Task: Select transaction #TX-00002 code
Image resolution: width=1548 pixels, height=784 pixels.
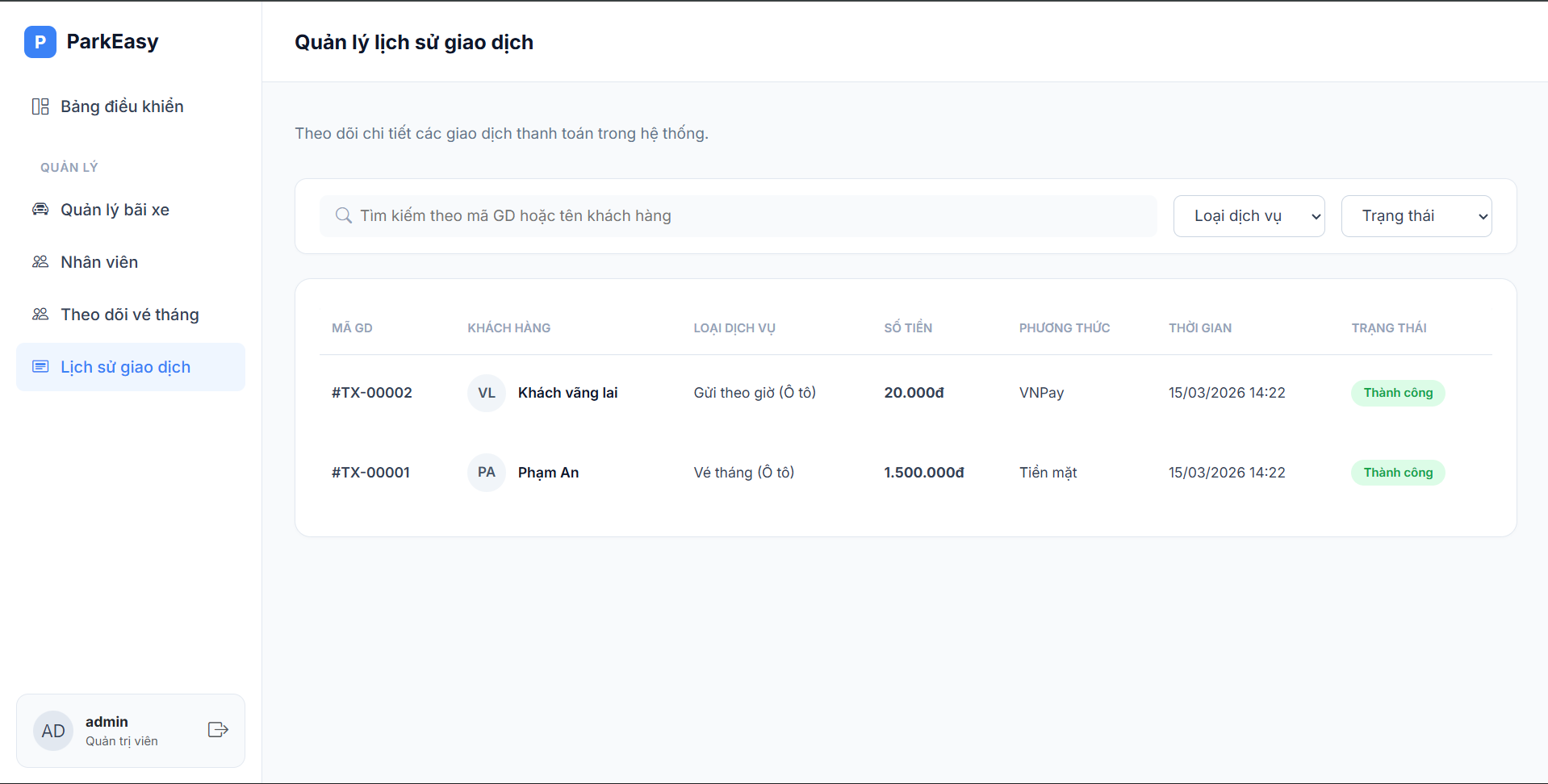Action: (372, 393)
